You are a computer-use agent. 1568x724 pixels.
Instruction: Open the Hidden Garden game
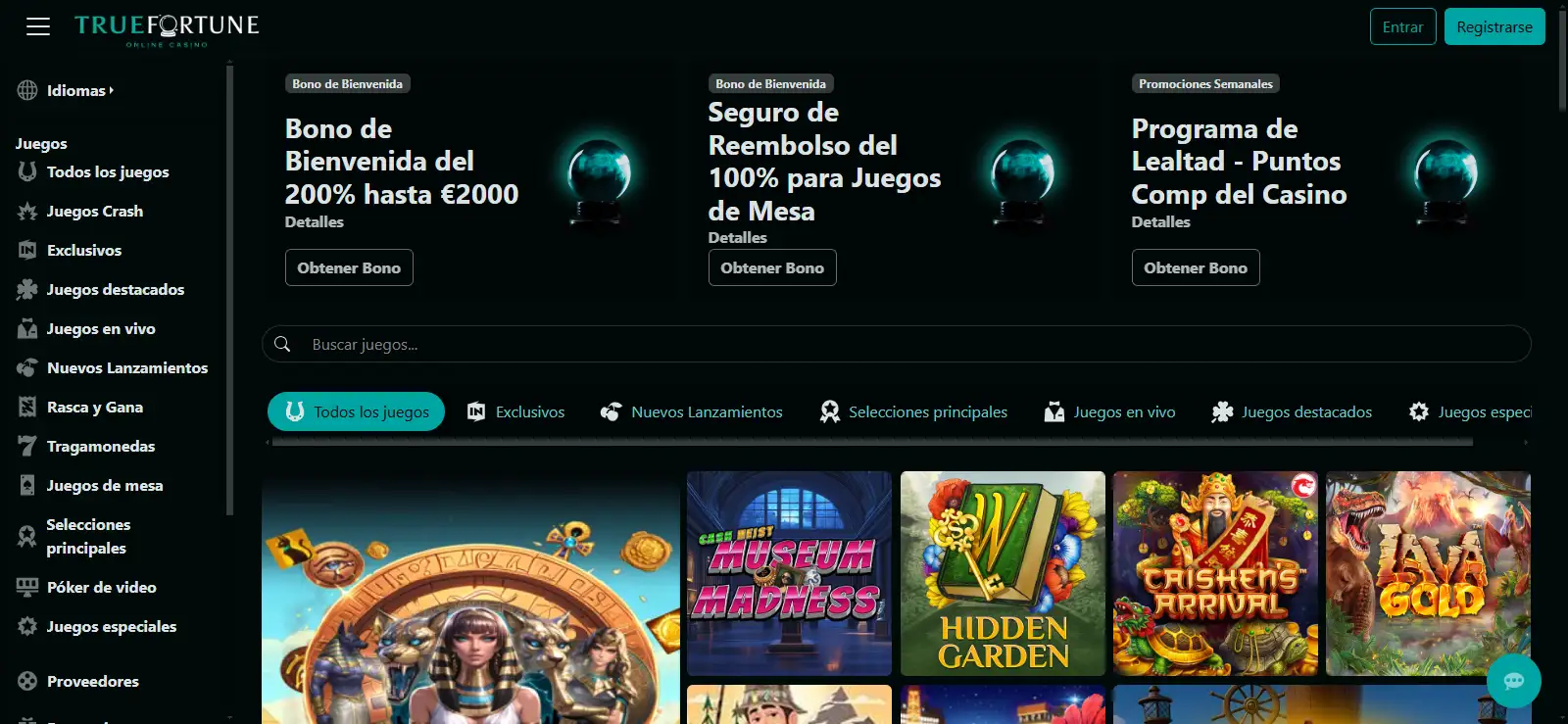point(1003,573)
